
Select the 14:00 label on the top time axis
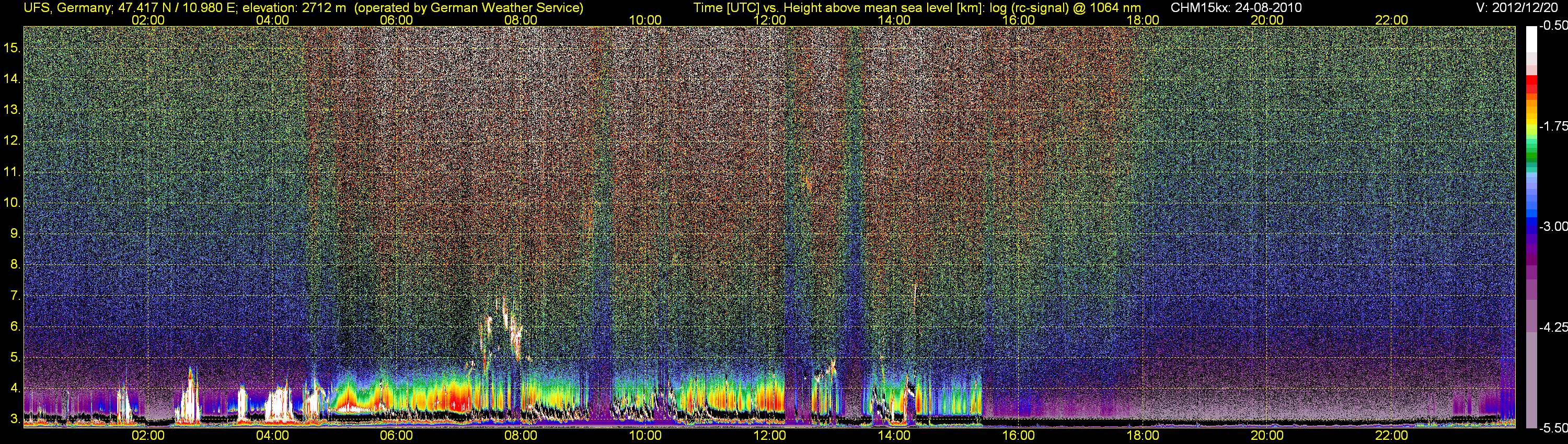pyautogui.click(x=894, y=20)
